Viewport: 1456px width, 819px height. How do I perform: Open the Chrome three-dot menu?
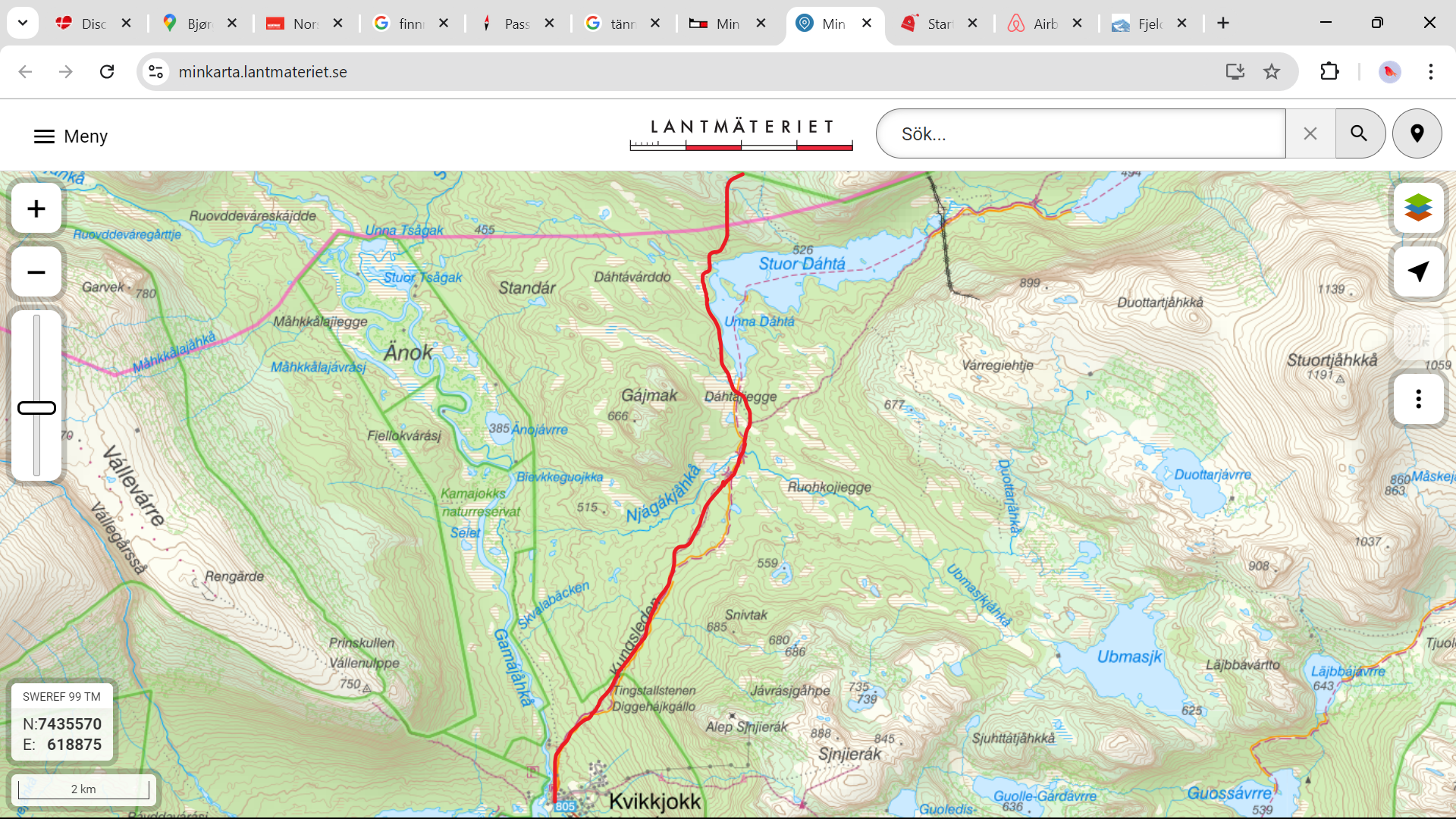pyautogui.click(x=1430, y=71)
